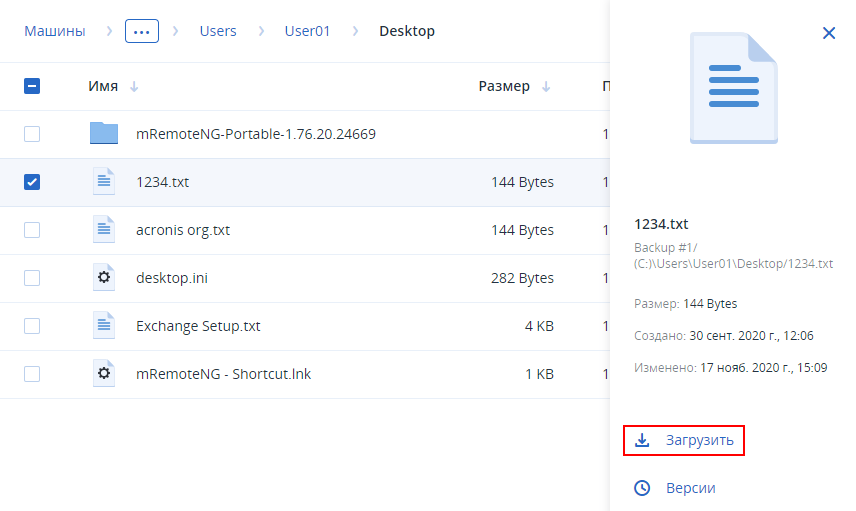
Task: Click the mRemoteNG Shortcut.lnk gear icon
Action: (104, 374)
